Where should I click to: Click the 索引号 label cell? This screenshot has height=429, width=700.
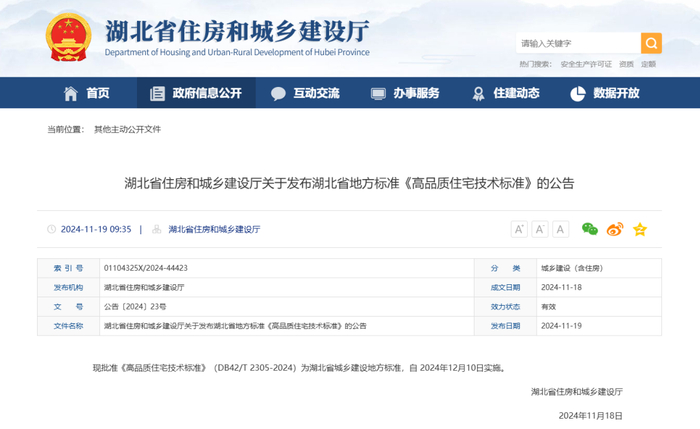coord(68,268)
